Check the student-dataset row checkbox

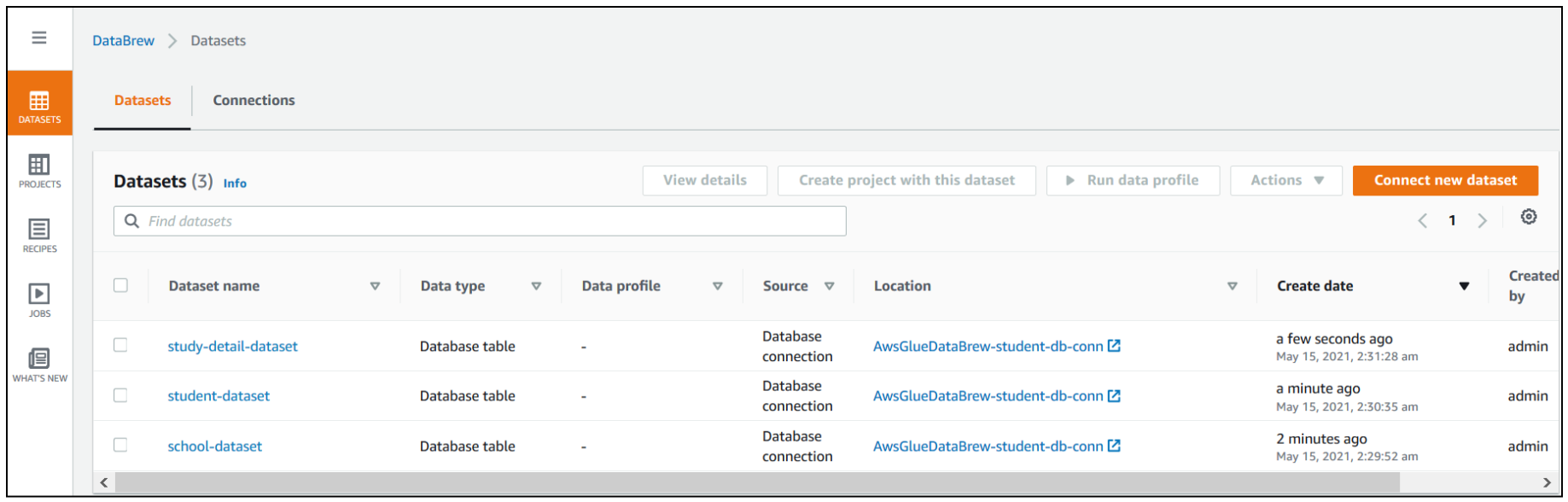pyautogui.click(x=120, y=395)
